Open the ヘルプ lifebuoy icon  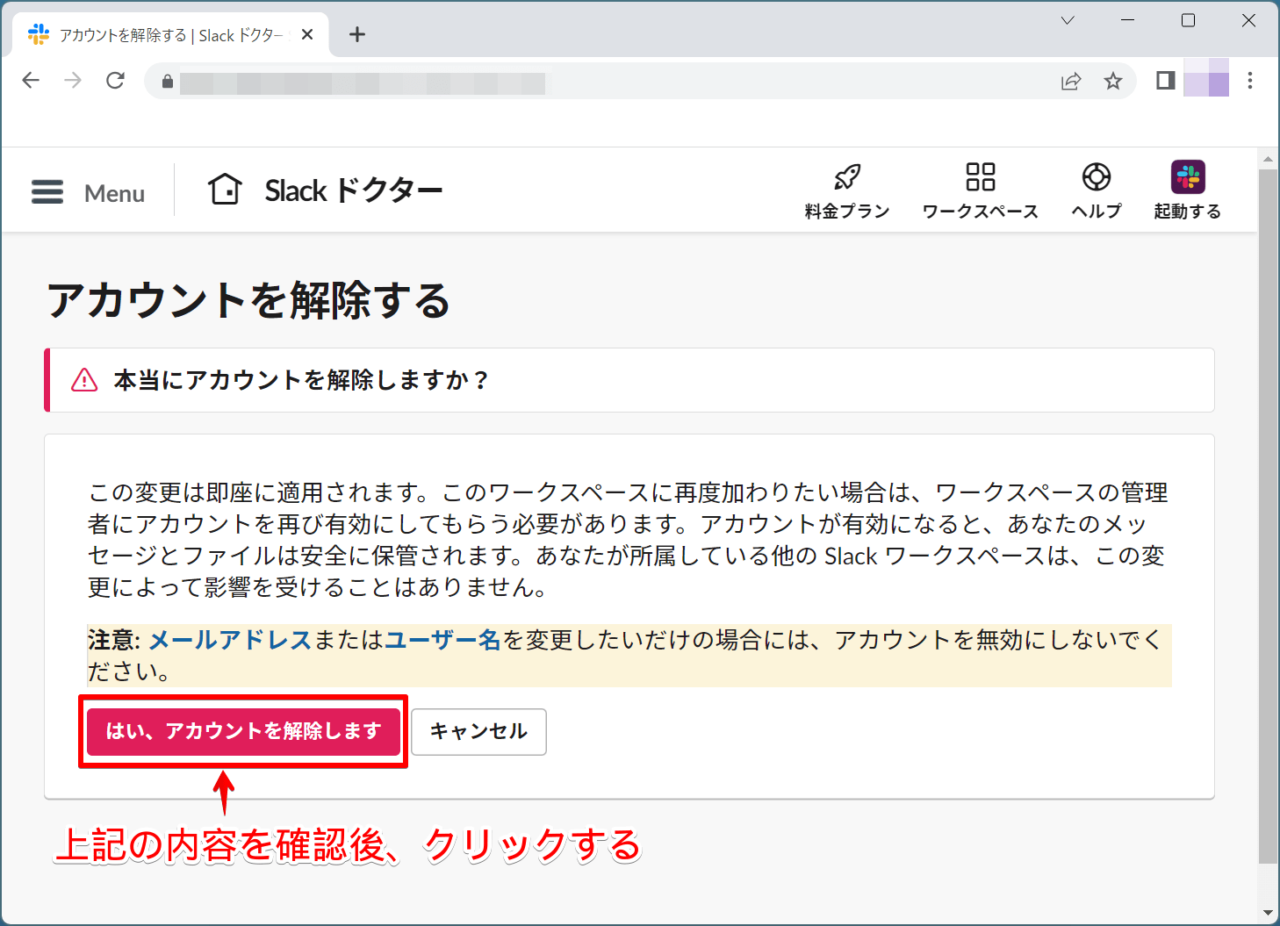click(1096, 178)
